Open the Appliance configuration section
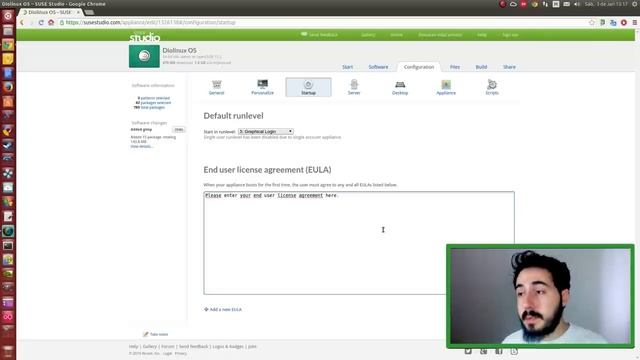 (x=446, y=87)
